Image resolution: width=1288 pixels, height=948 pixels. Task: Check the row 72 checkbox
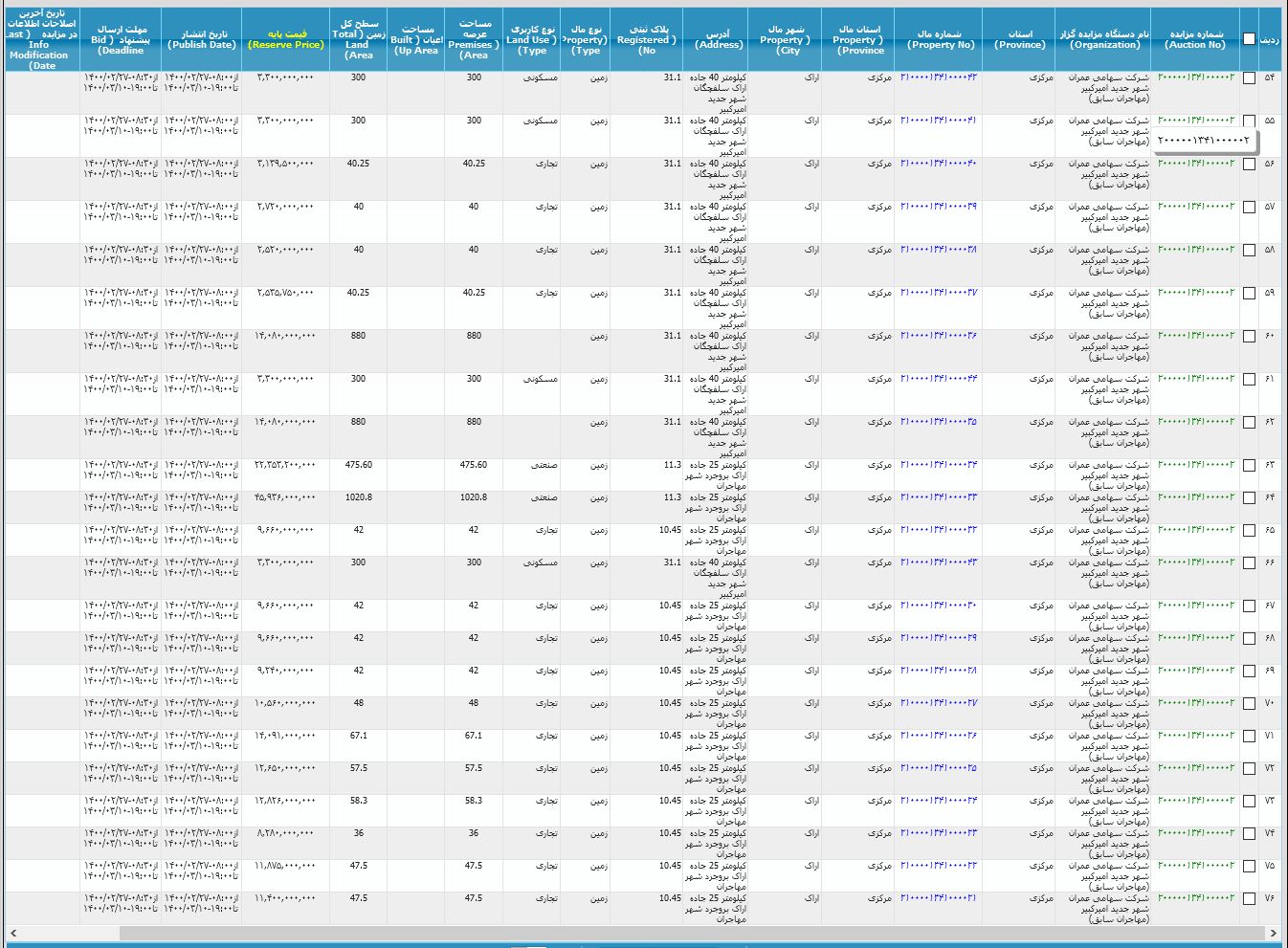(x=1249, y=769)
